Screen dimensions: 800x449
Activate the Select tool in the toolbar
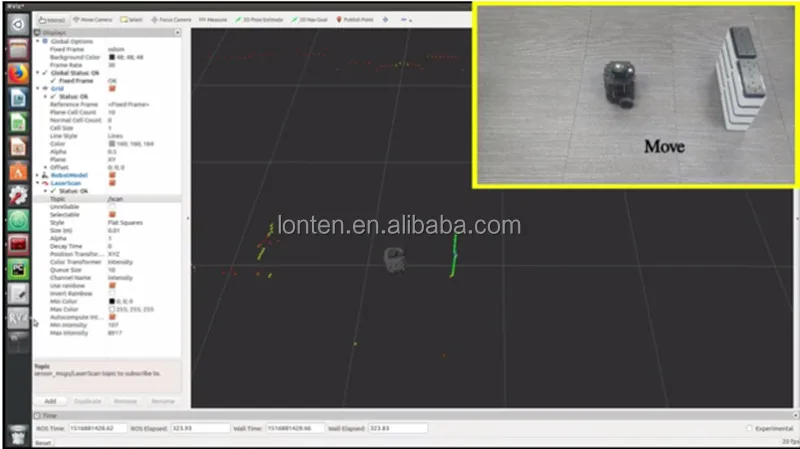coord(132,19)
